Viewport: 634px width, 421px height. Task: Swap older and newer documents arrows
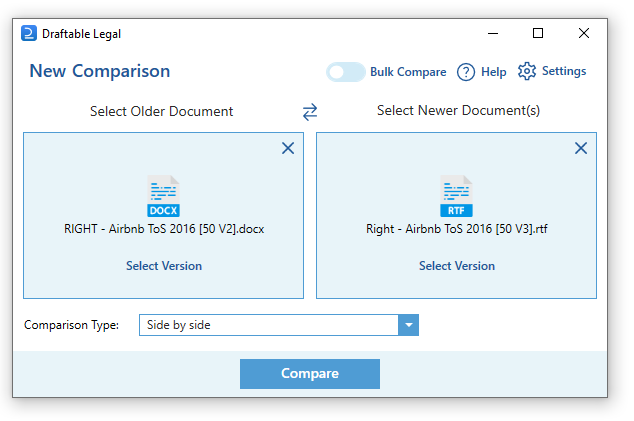pos(310,112)
